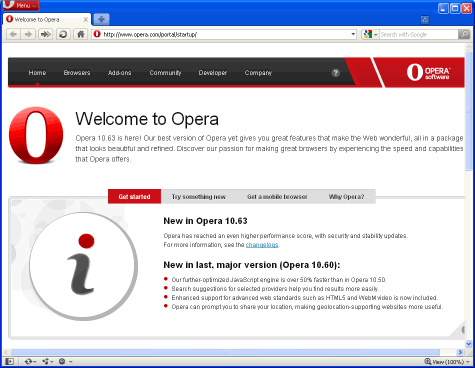Expand the Opera Link dropdown arrow

pos(35,362)
